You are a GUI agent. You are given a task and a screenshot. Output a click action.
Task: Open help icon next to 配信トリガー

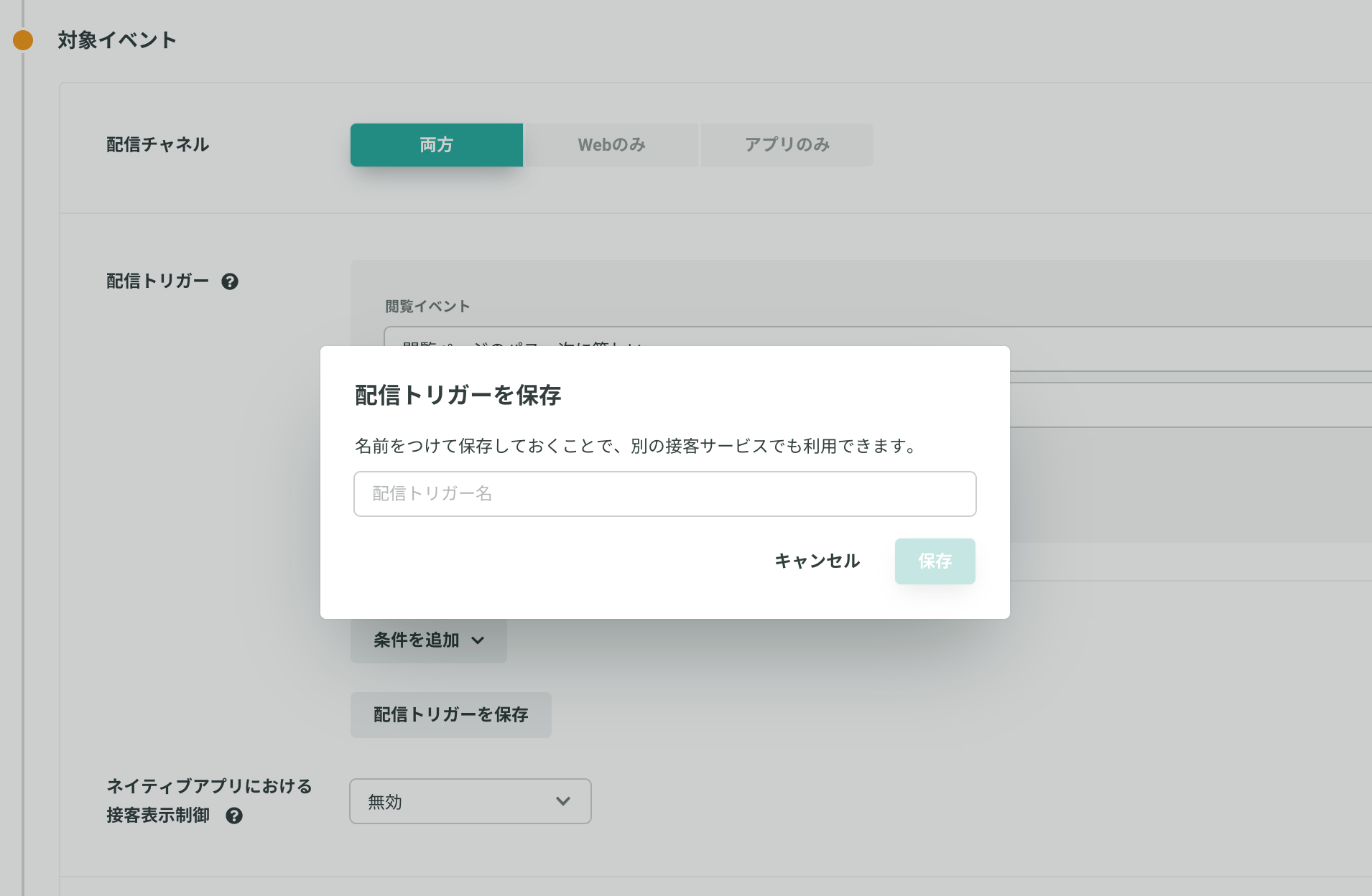click(230, 281)
